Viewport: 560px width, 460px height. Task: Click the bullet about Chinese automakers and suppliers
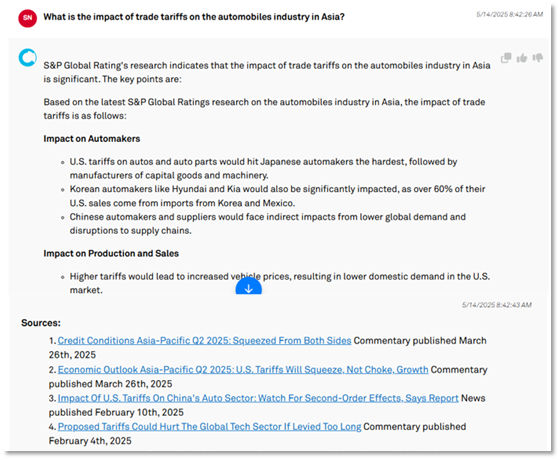268,224
